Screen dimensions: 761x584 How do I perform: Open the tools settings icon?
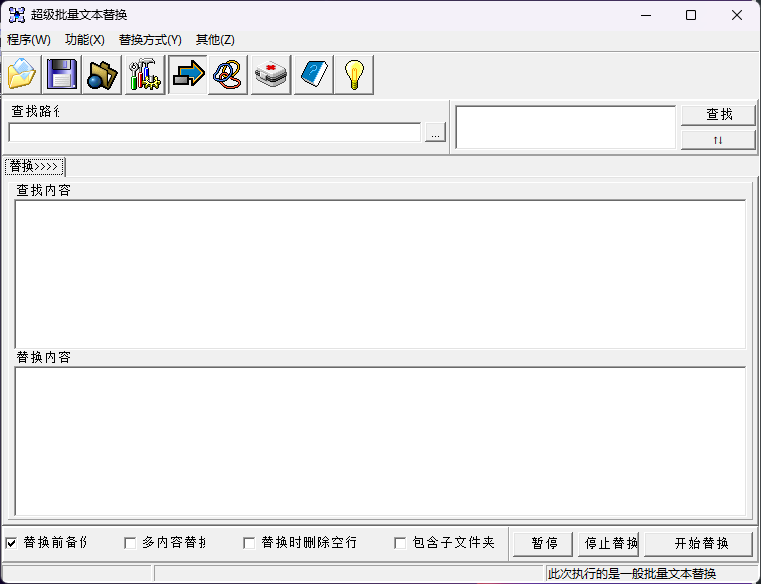[x=144, y=75]
